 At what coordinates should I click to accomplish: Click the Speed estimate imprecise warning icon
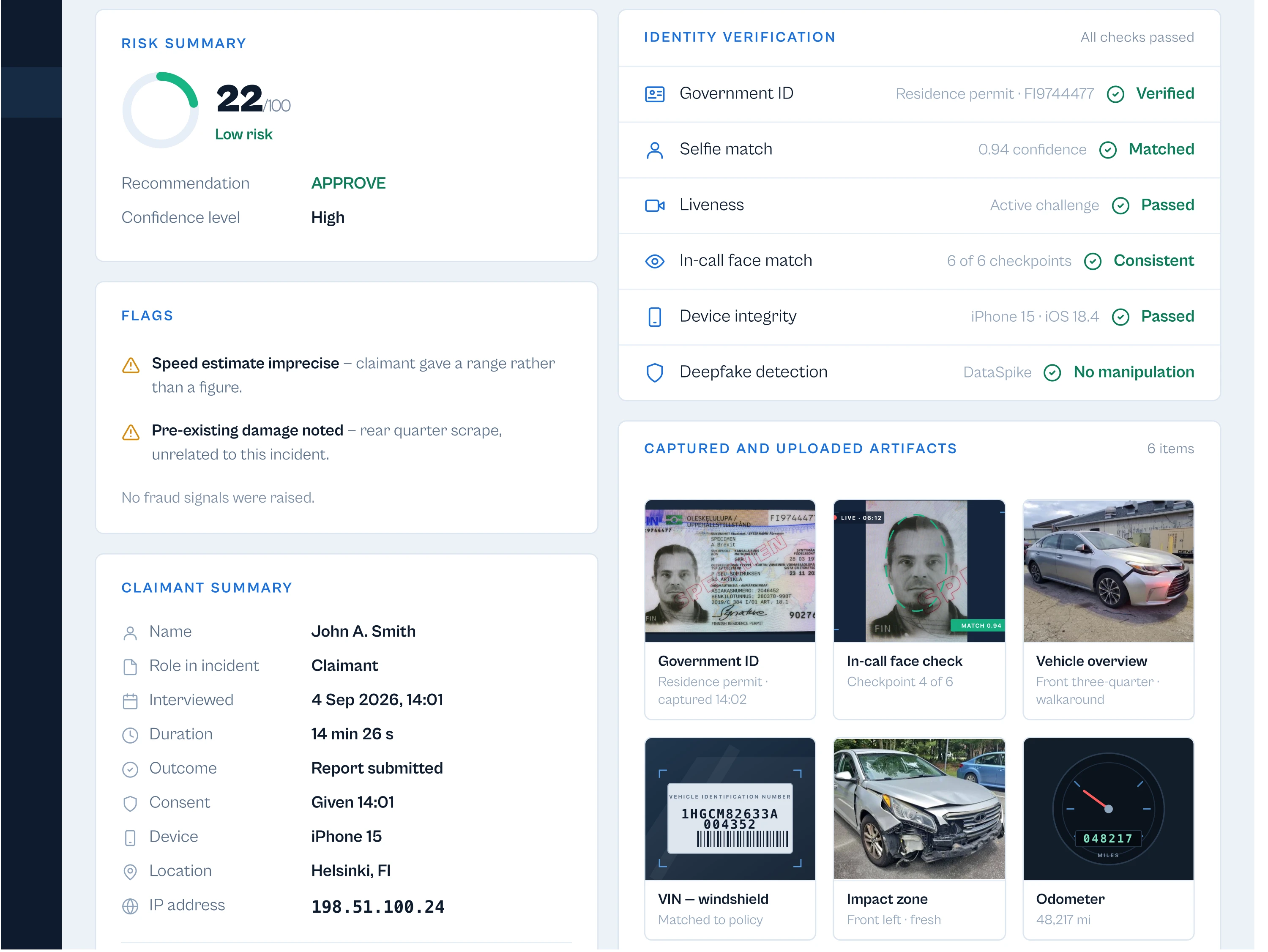[131, 365]
